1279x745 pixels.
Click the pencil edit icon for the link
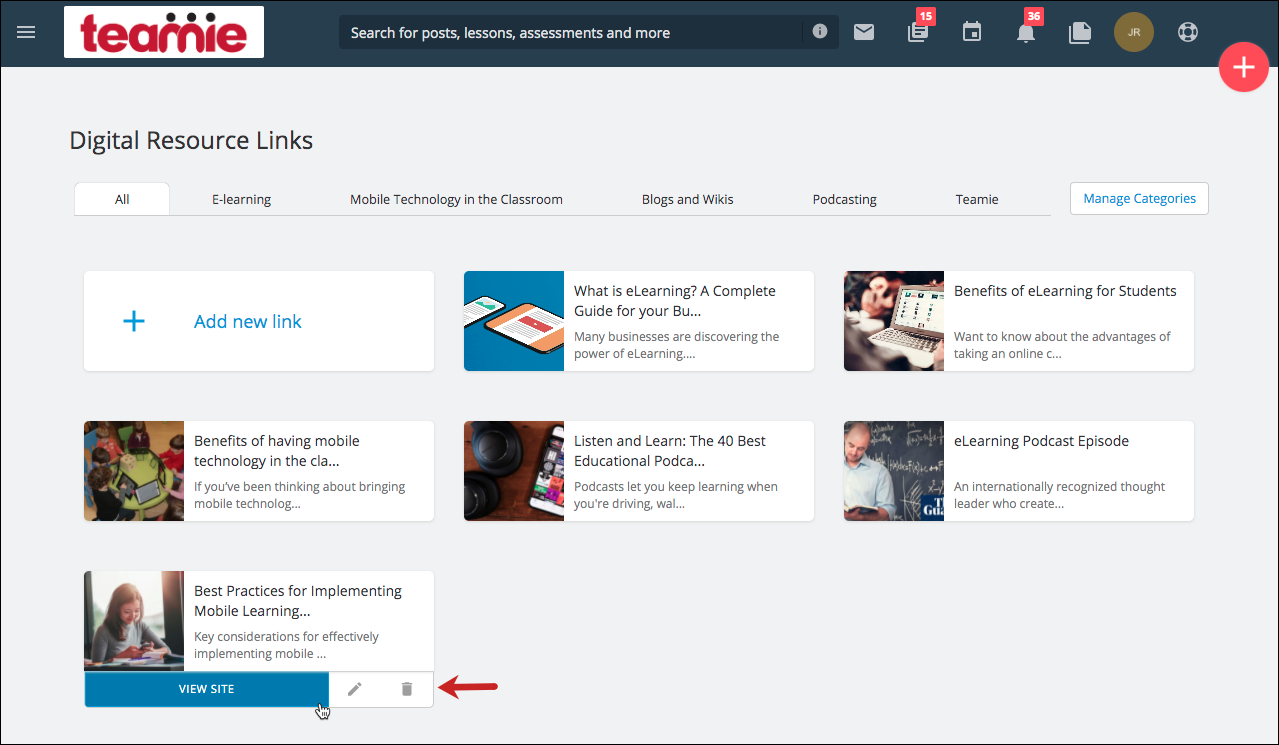[x=355, y=689]
